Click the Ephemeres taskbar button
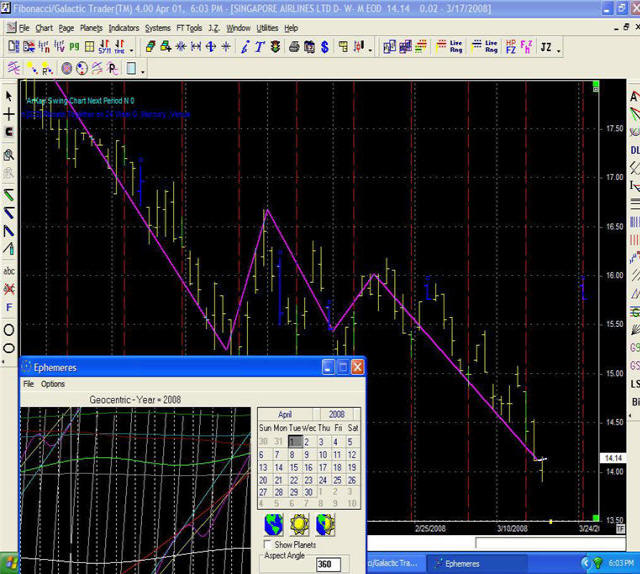The height and width of the screenshot is (574, 640). [x=476, y=564]
